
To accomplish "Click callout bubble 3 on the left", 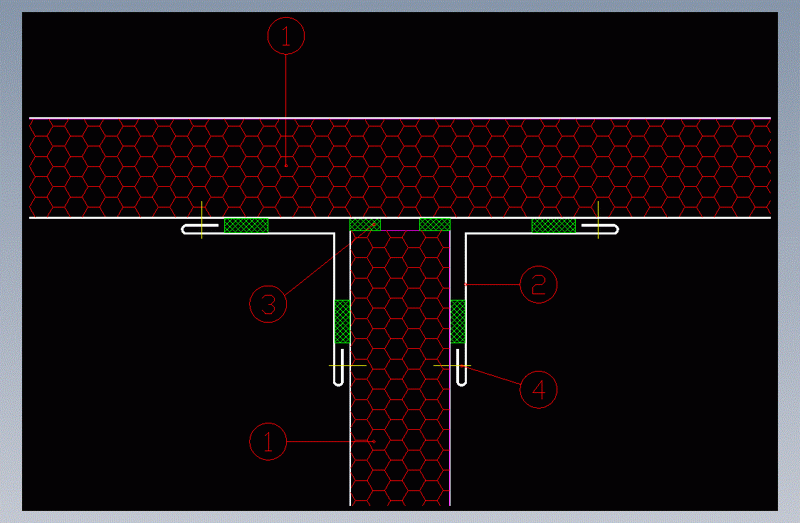I will [268, 304].
